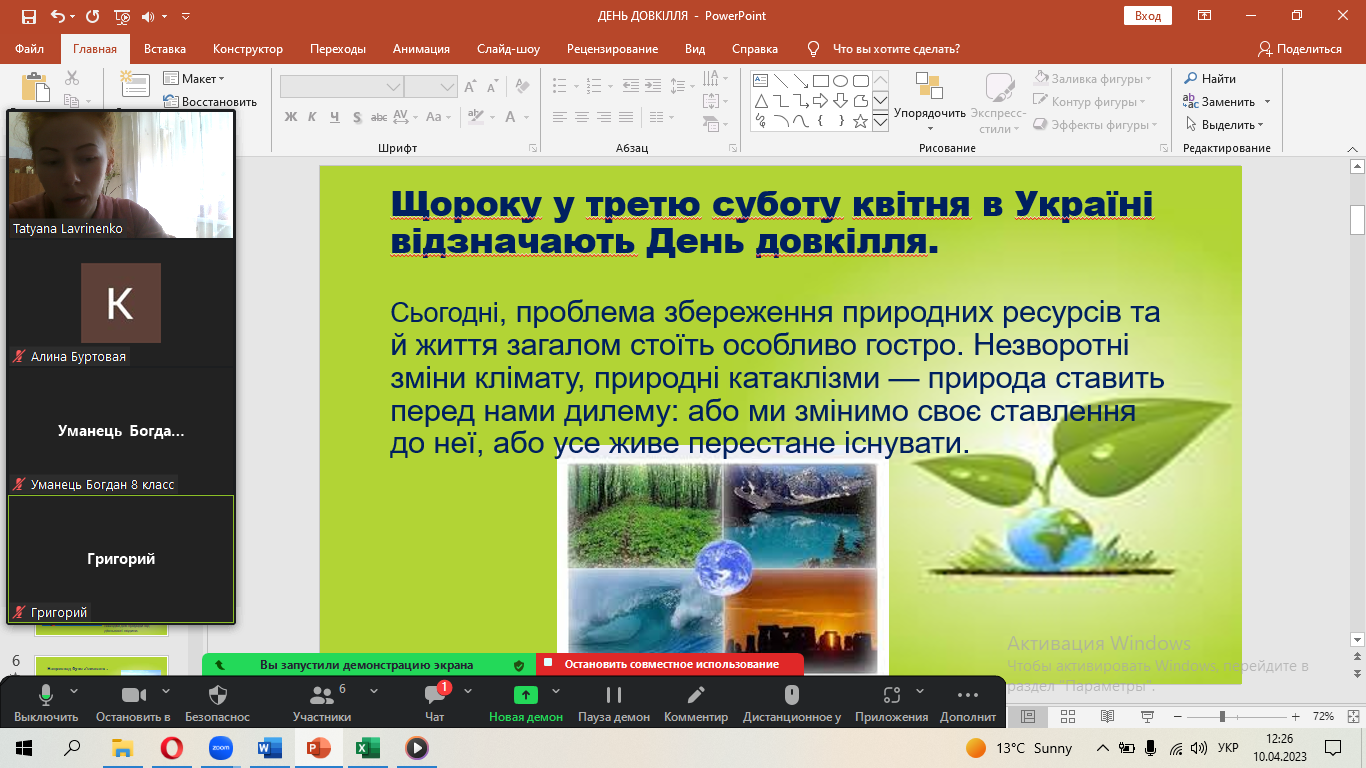Open Zoom chat with unread message
The height and width of the screenshot is (768, 1366).
[434, 696]
